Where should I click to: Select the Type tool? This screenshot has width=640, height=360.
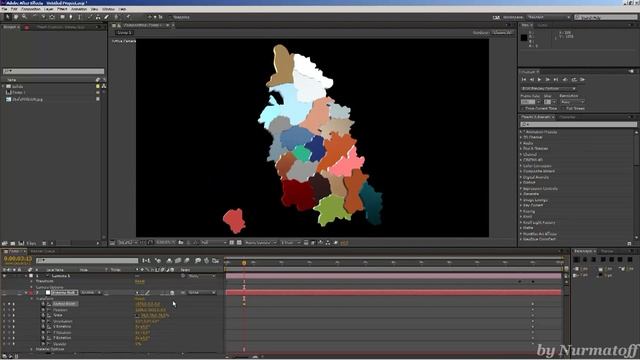pos(80,17)
